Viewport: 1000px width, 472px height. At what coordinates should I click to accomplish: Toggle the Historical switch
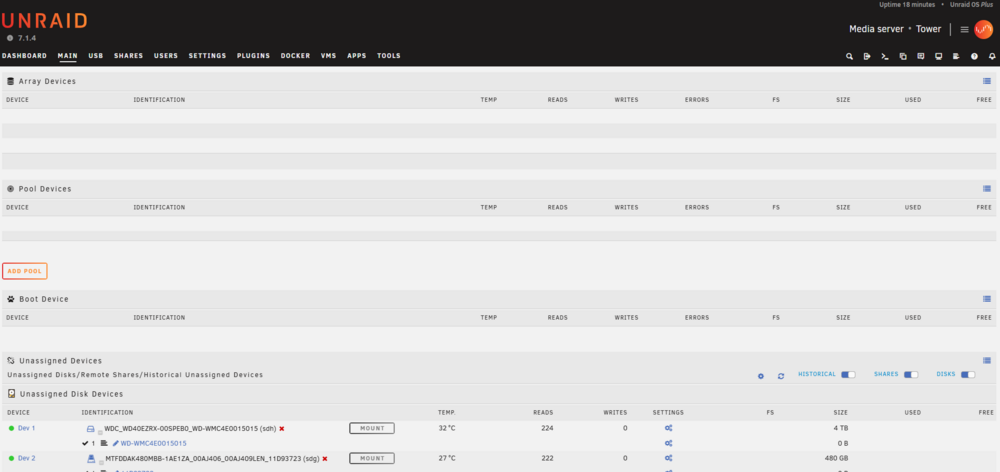848,374
